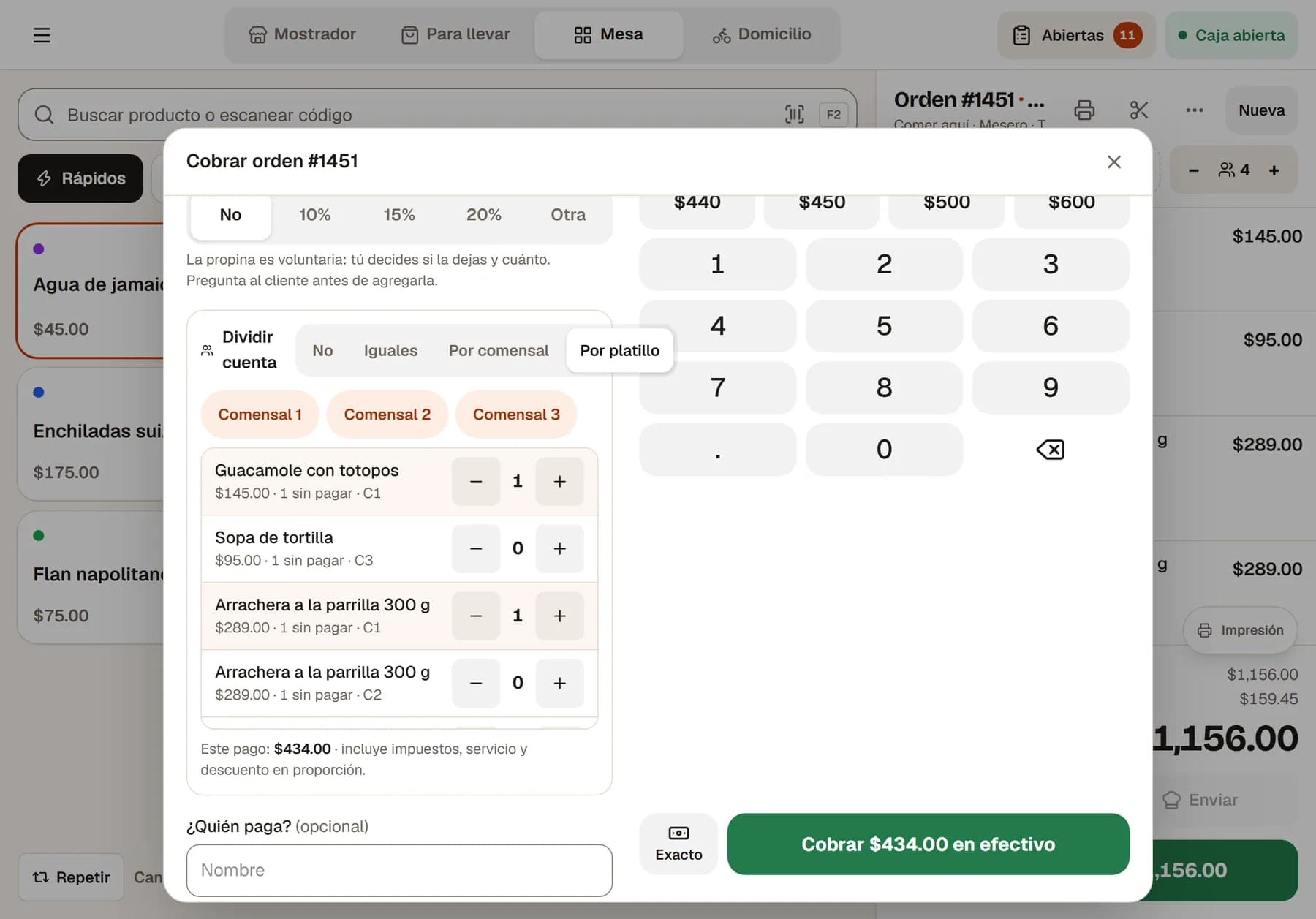Click the barcode scanner icon in search
The width and height of the screenshot is (1316, 919).
[794, 114]
